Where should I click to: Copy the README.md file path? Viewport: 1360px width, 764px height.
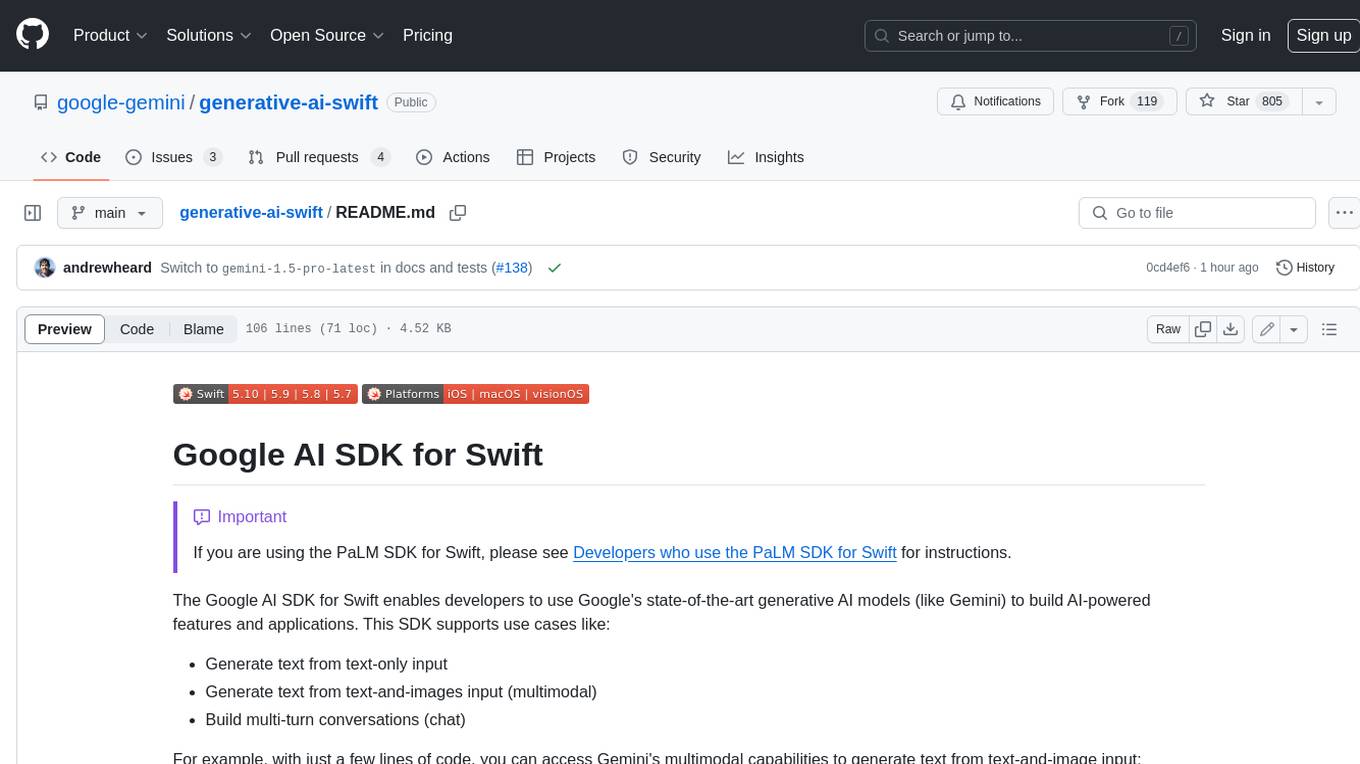click(x=458, y=213)
